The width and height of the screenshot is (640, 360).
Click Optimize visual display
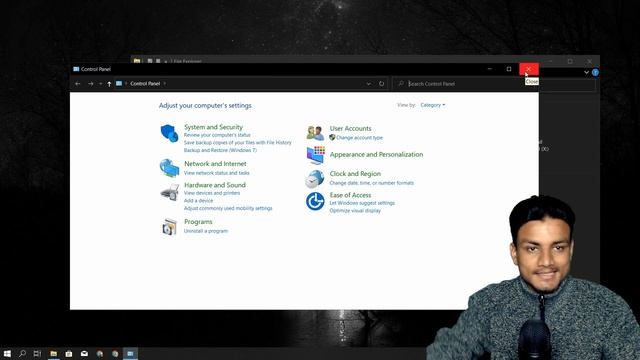coord(355,211)
